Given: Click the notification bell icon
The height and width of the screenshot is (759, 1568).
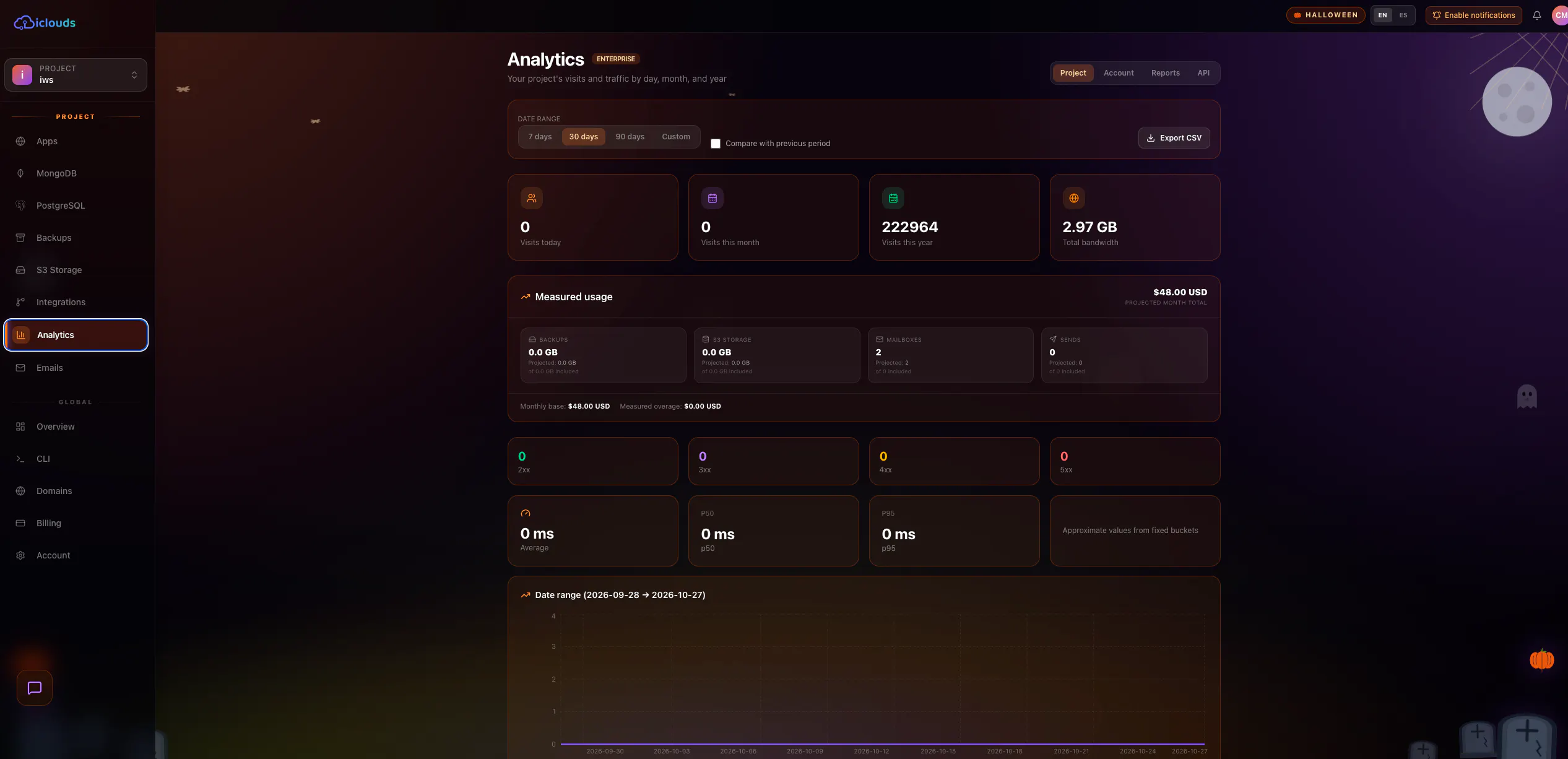Looking at the screenshot, I should 1536,15.
